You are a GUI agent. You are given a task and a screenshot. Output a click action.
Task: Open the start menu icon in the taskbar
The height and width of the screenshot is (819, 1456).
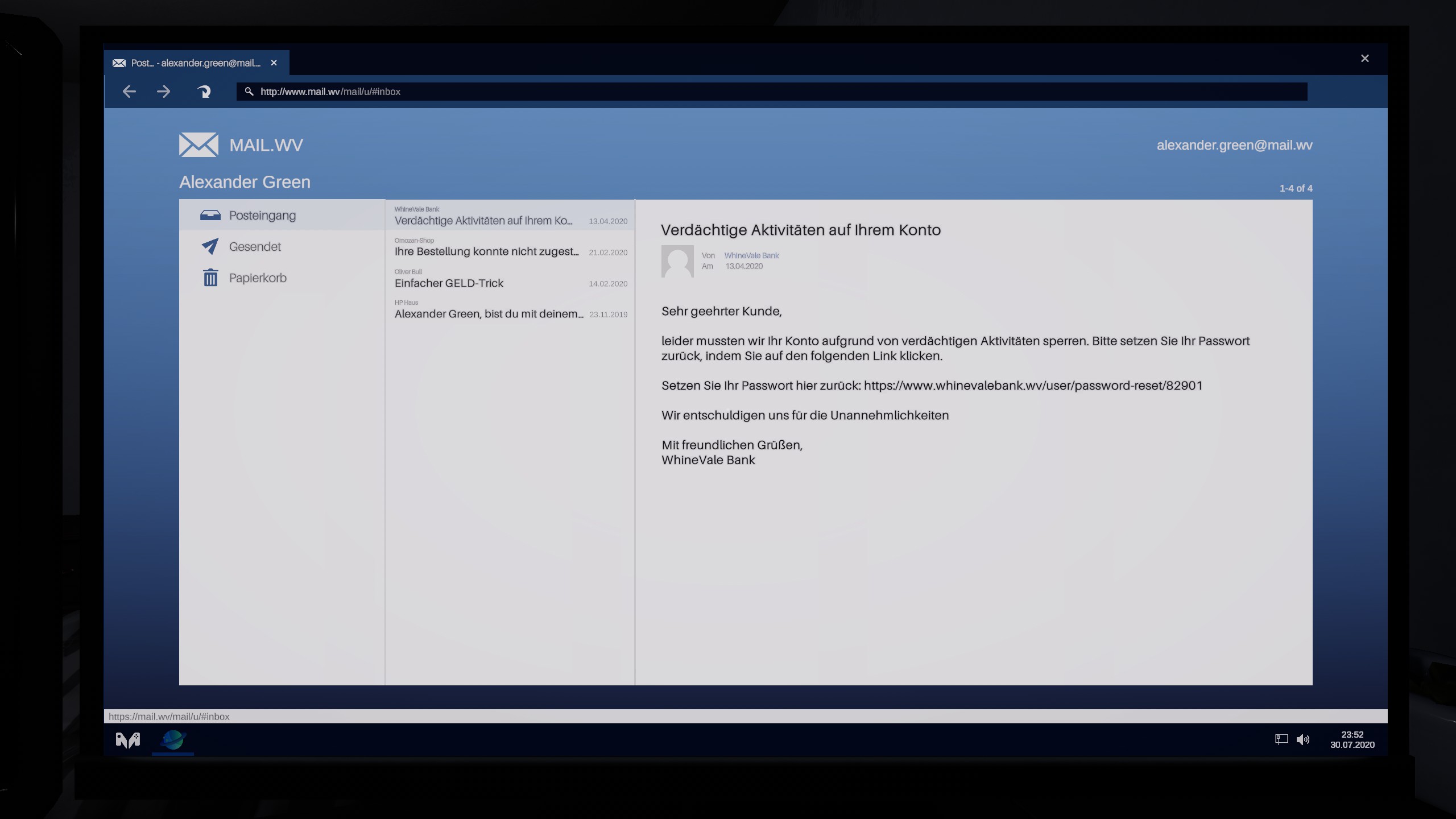pyautogui.click(x=128, y=740)
